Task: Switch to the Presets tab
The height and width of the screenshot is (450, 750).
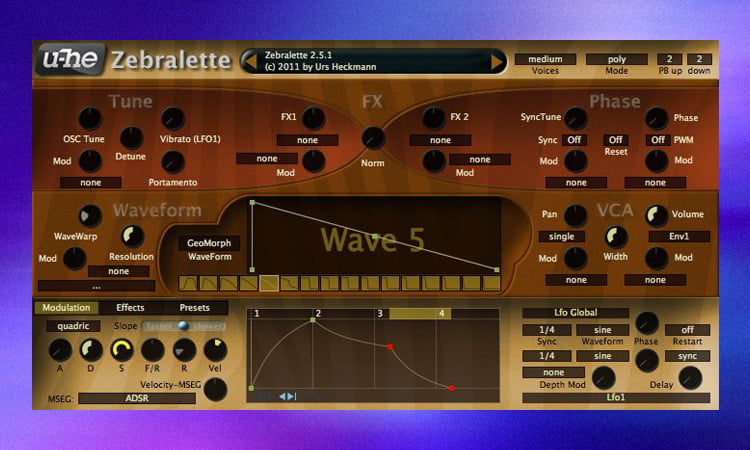Action: (194, 308)
